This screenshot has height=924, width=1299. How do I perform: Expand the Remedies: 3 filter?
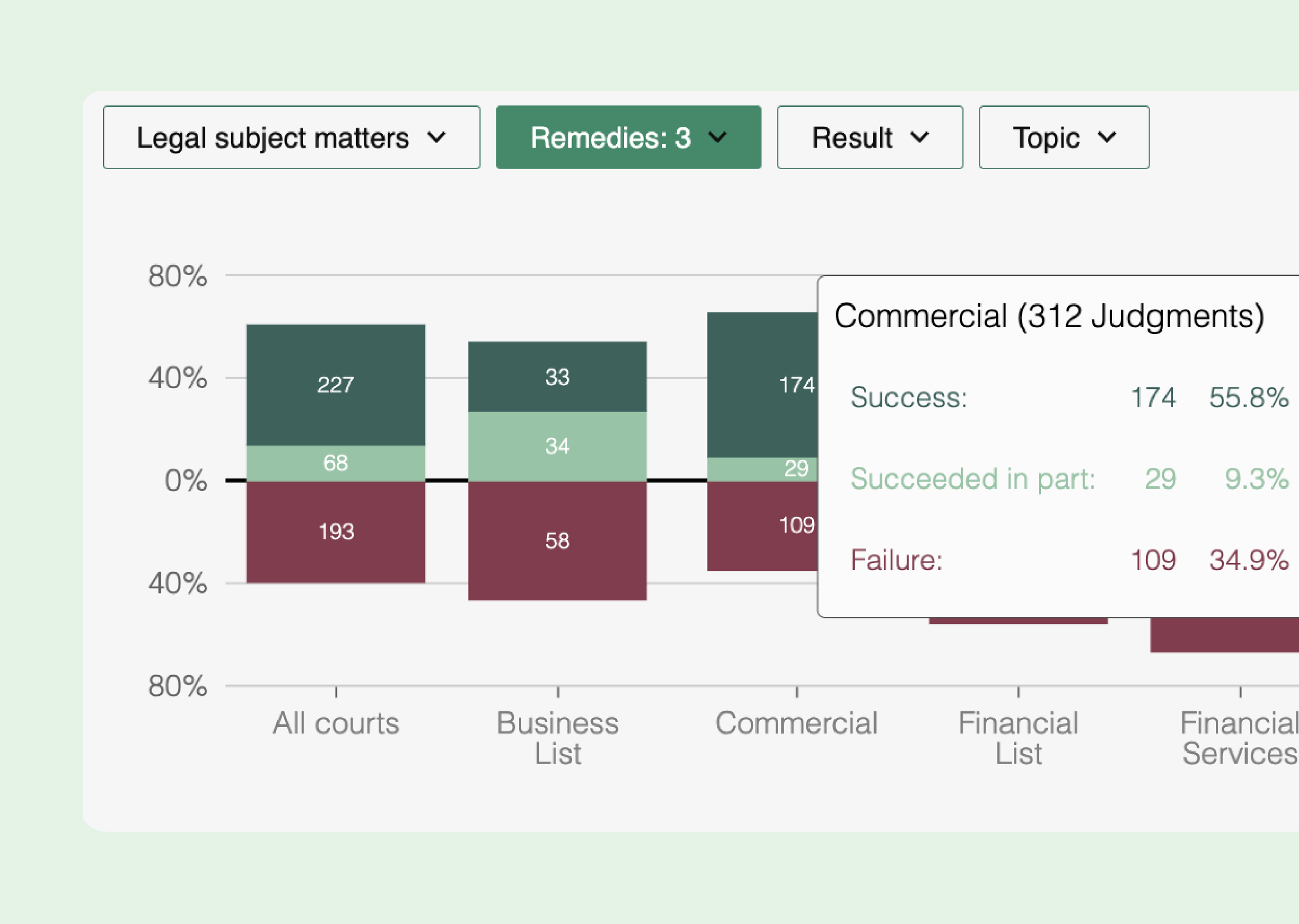[x=629, y=137]
